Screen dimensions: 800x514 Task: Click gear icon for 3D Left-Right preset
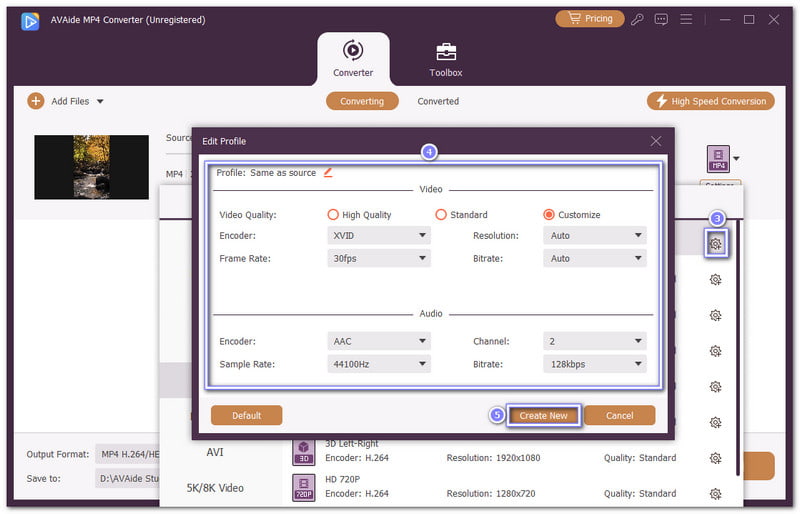715,458
